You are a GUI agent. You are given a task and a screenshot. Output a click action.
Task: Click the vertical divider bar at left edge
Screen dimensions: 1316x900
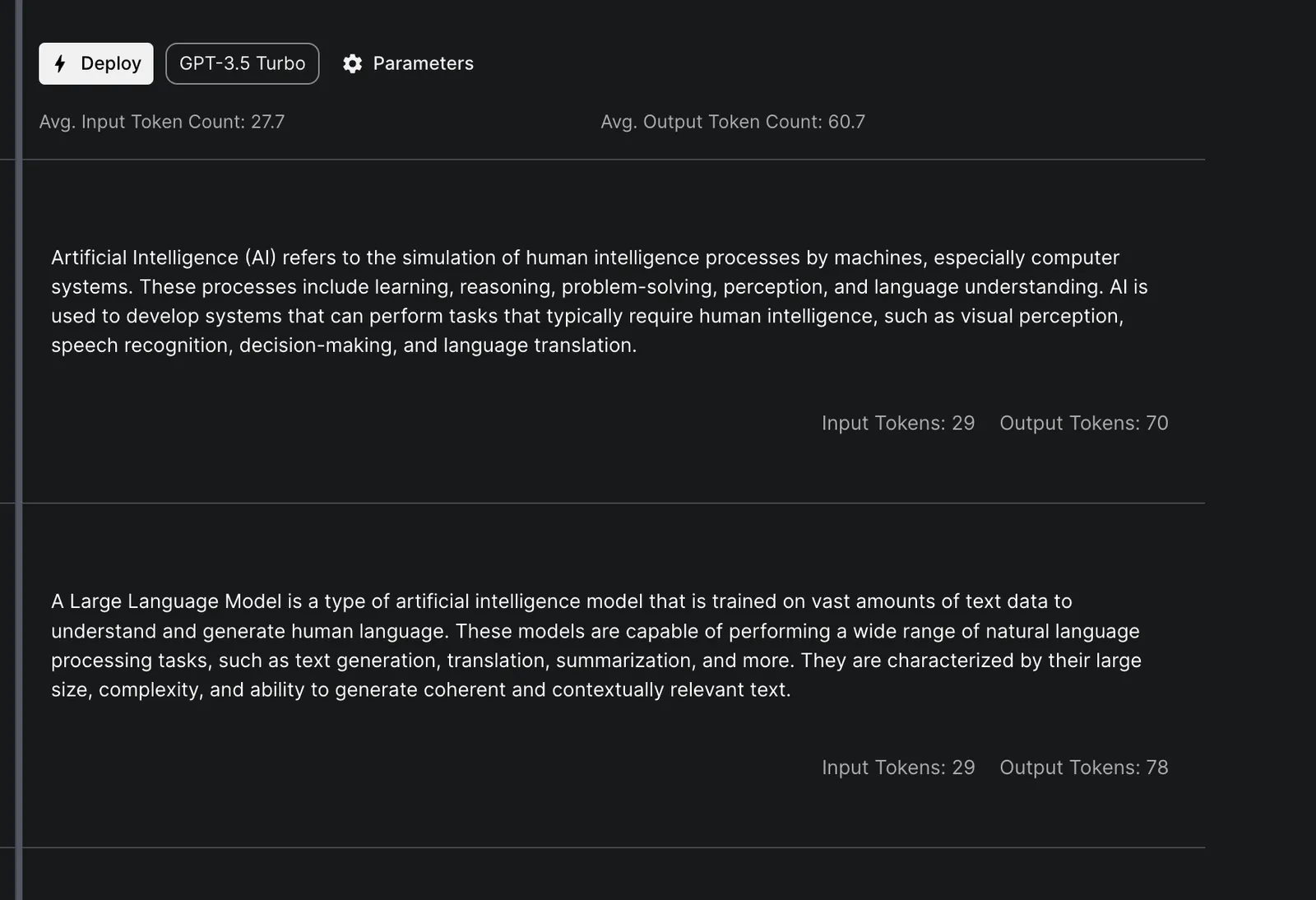19,450
